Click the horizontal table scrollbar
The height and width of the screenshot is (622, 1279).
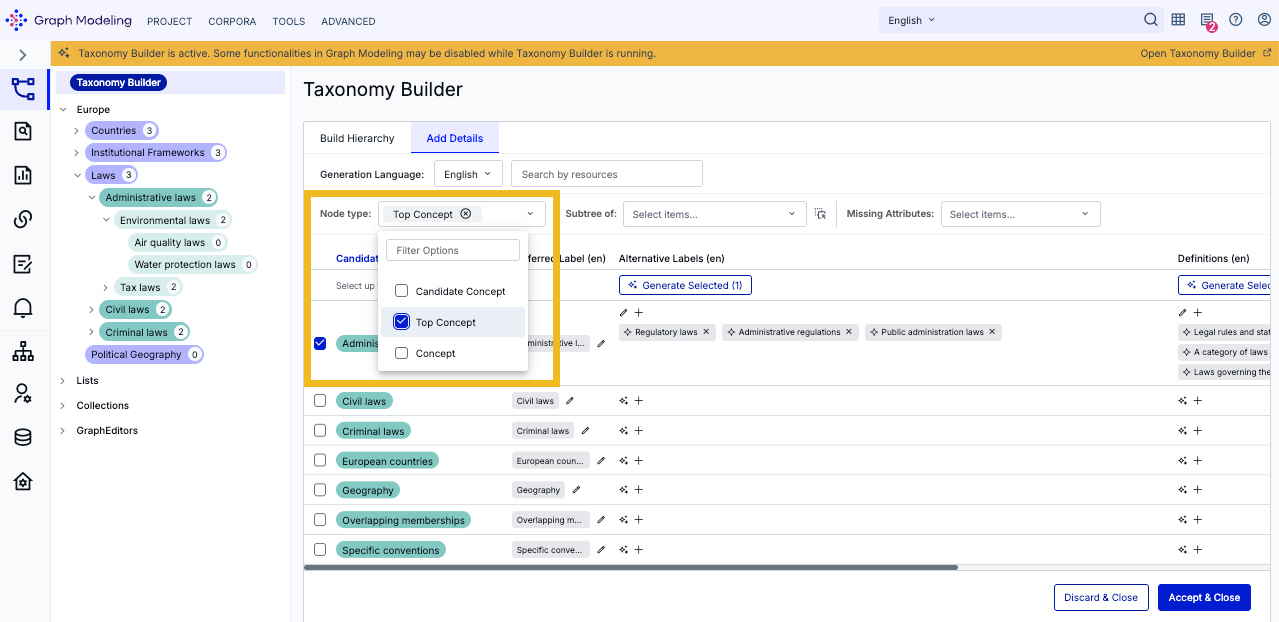point(630,567)
